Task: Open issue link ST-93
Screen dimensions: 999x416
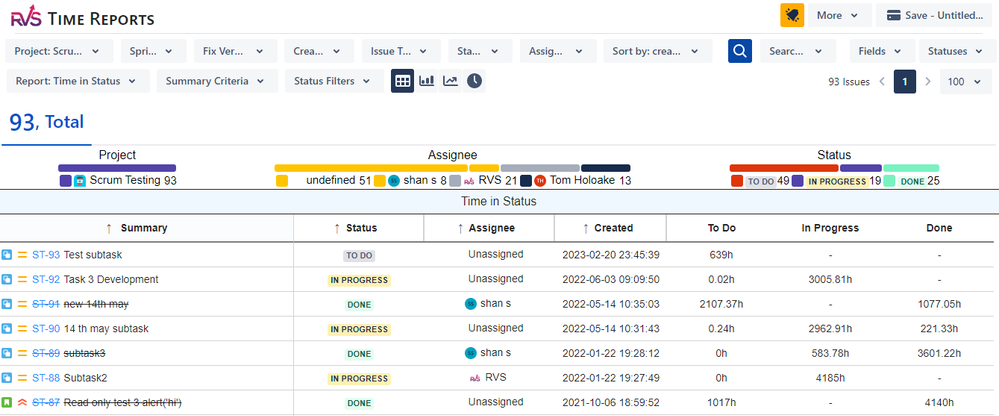Action: pyautogui.click(x=46, y=255)
